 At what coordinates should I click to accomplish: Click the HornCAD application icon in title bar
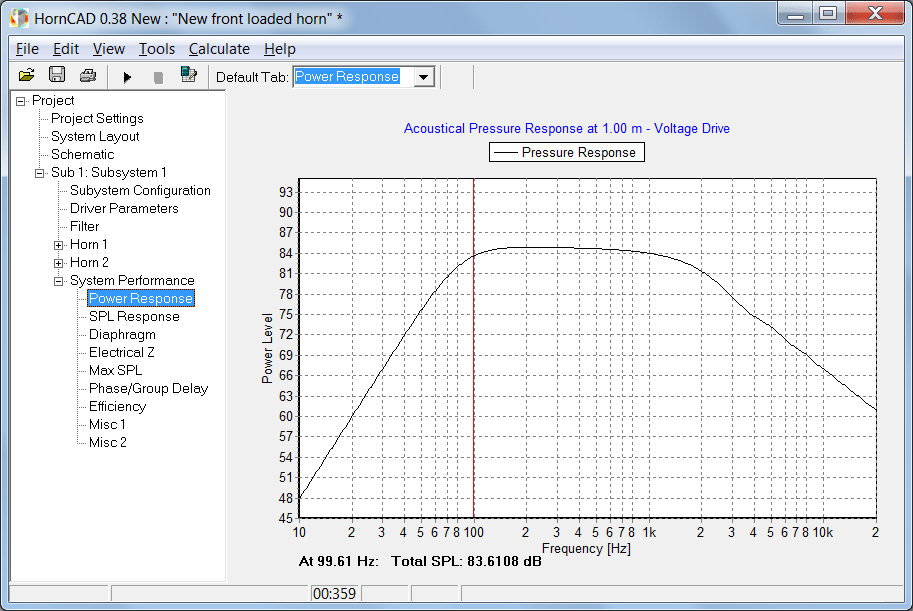coord(19,18)
